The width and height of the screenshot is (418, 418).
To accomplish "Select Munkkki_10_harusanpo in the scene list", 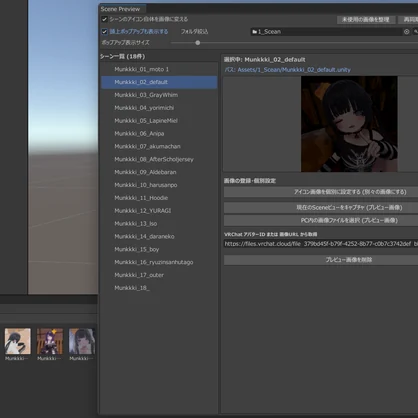I will 159,185.
